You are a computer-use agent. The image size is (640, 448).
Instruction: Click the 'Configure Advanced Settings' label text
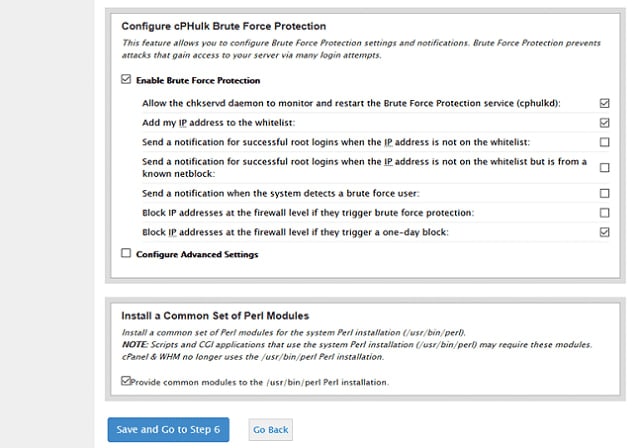197,254
